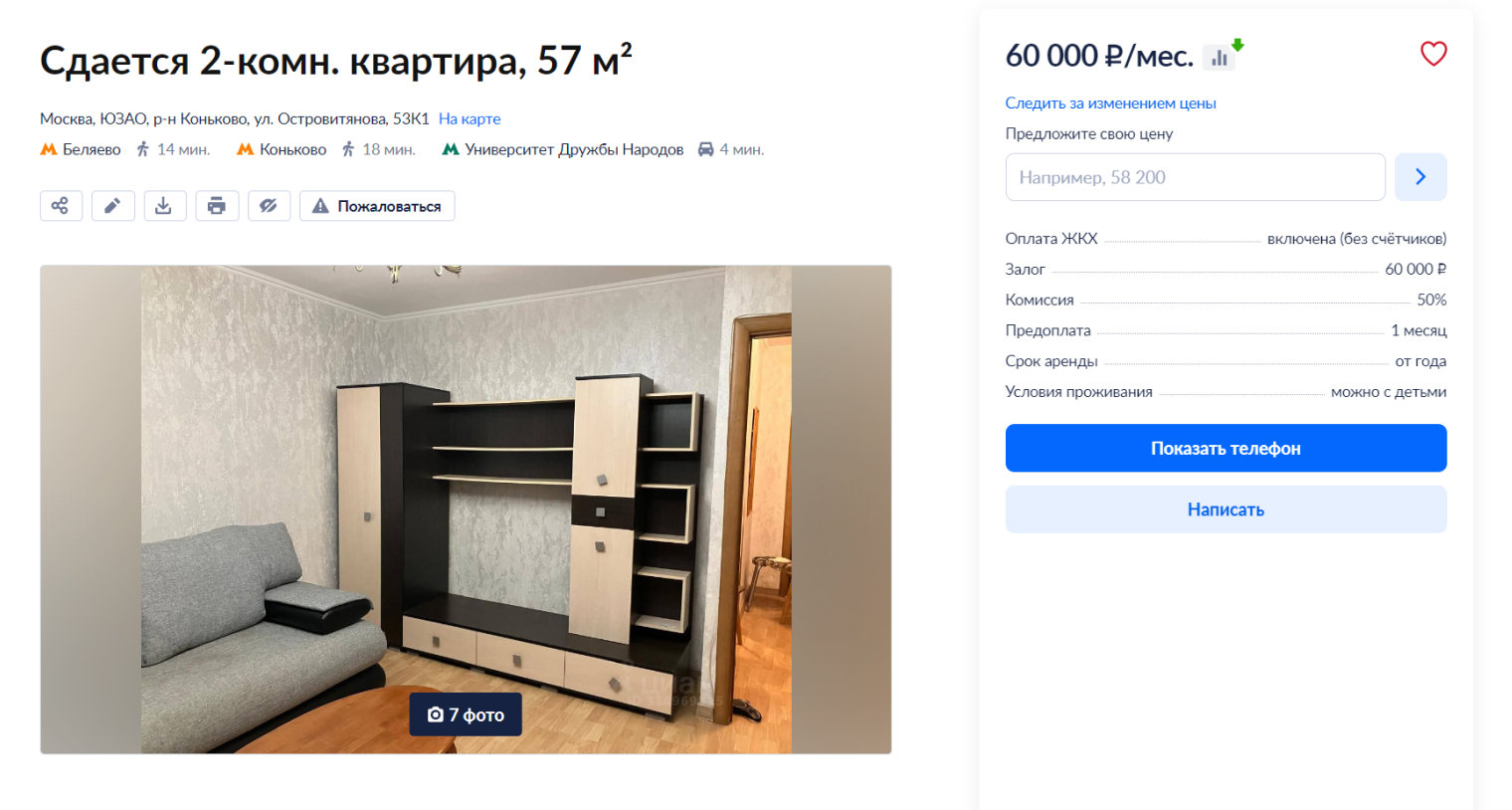This screenshot has width=1512, height=810.
Task: Click the Пожаловаться report button
Action: point(377,206)
